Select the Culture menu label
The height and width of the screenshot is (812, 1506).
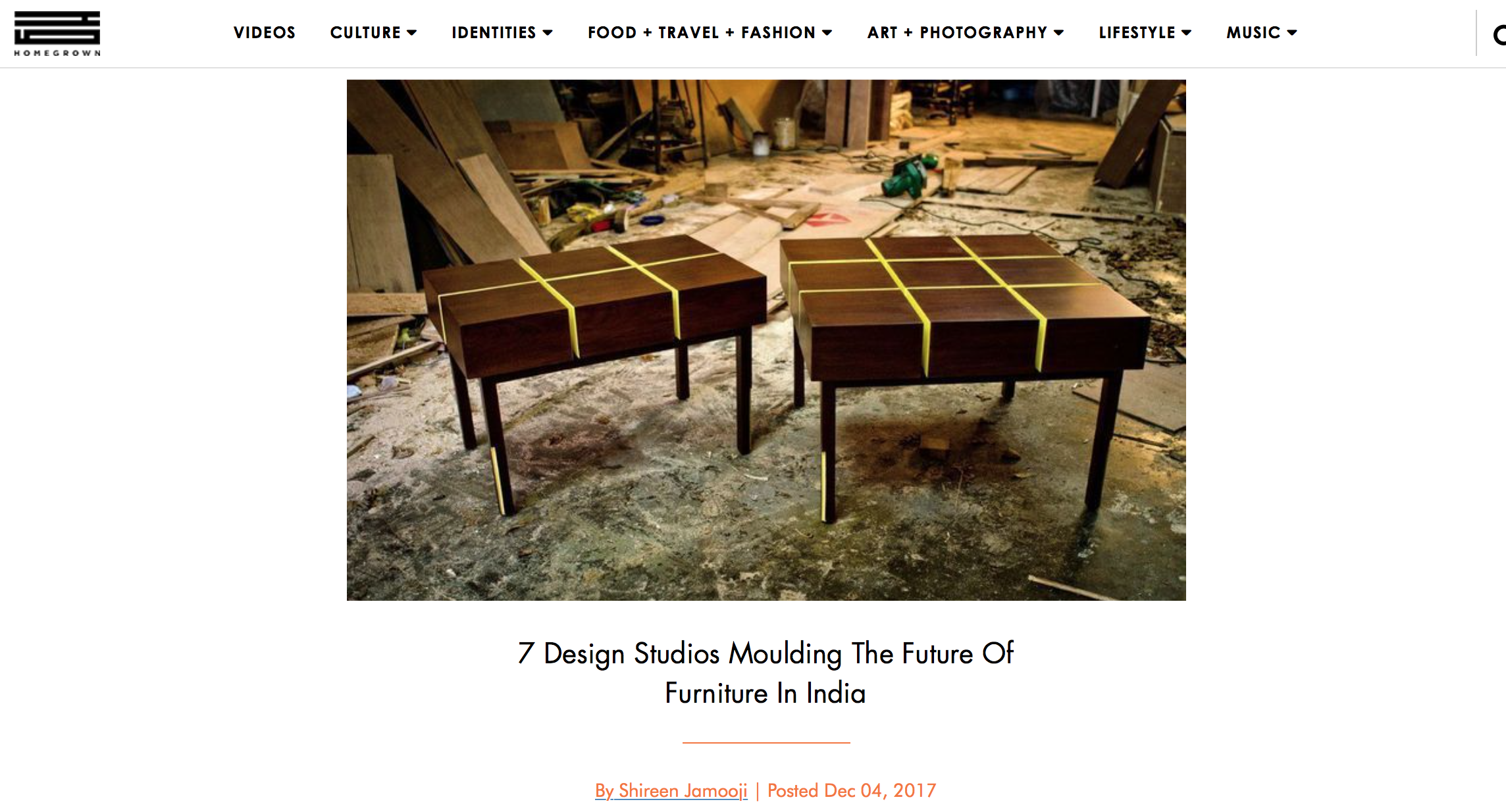click(365, 32)
